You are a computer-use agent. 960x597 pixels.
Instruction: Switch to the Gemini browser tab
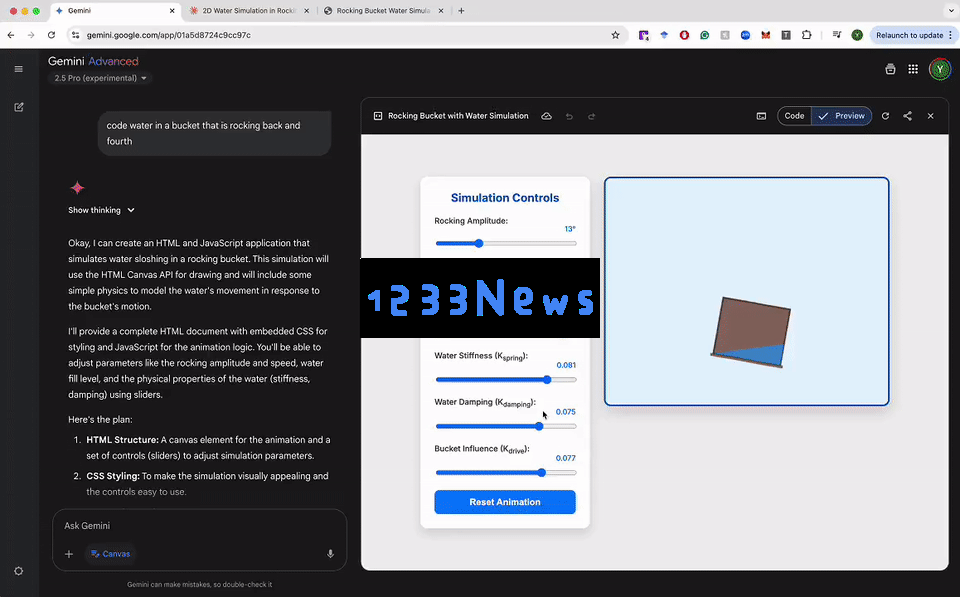pos(113,10)
